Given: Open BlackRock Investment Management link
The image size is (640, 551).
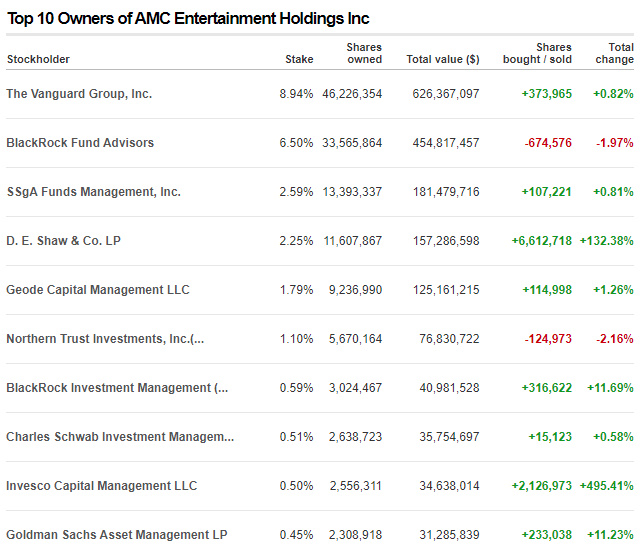Looking at the screenshot, I should coord(117,388).
